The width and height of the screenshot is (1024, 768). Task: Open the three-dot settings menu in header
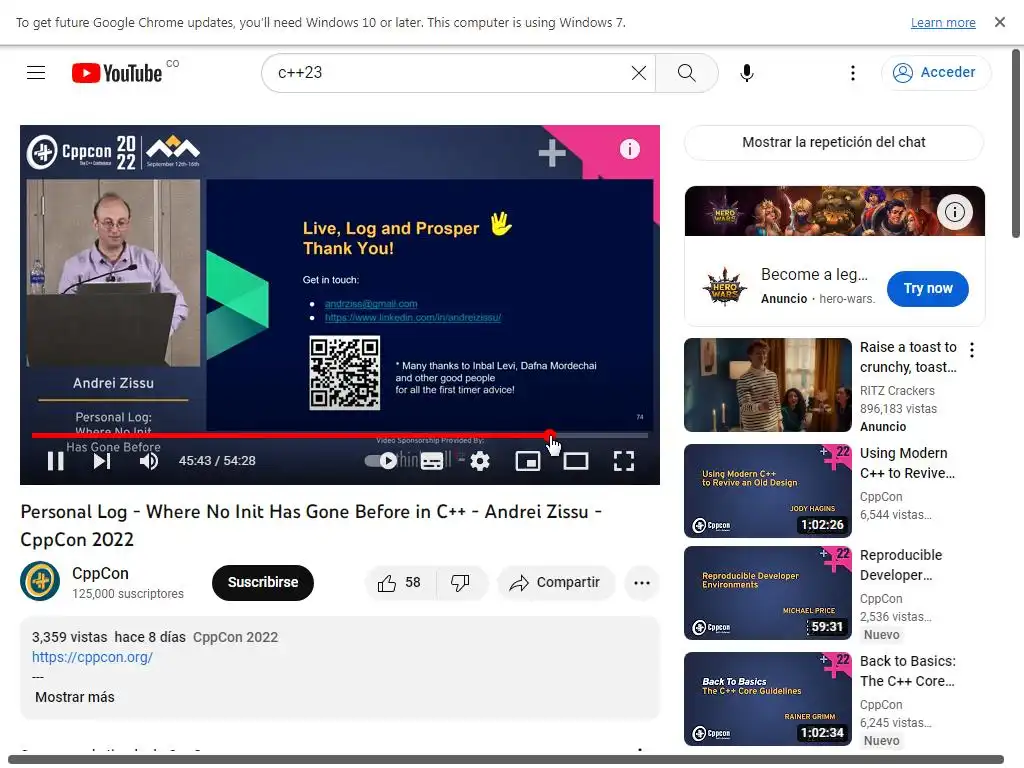(x=852, y=72)
